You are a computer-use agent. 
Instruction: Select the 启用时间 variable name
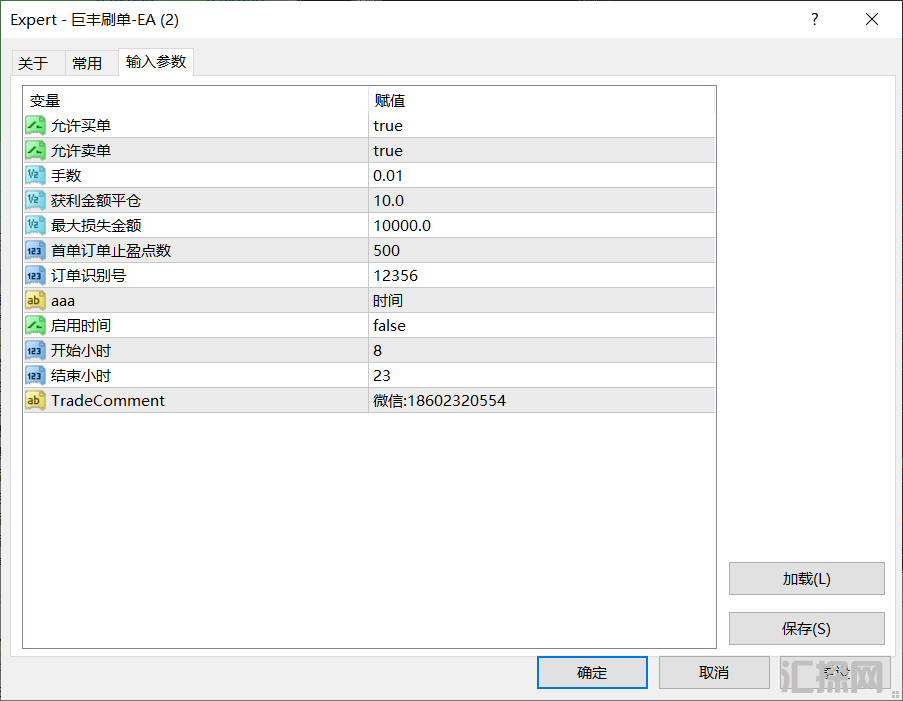[81, 325]
